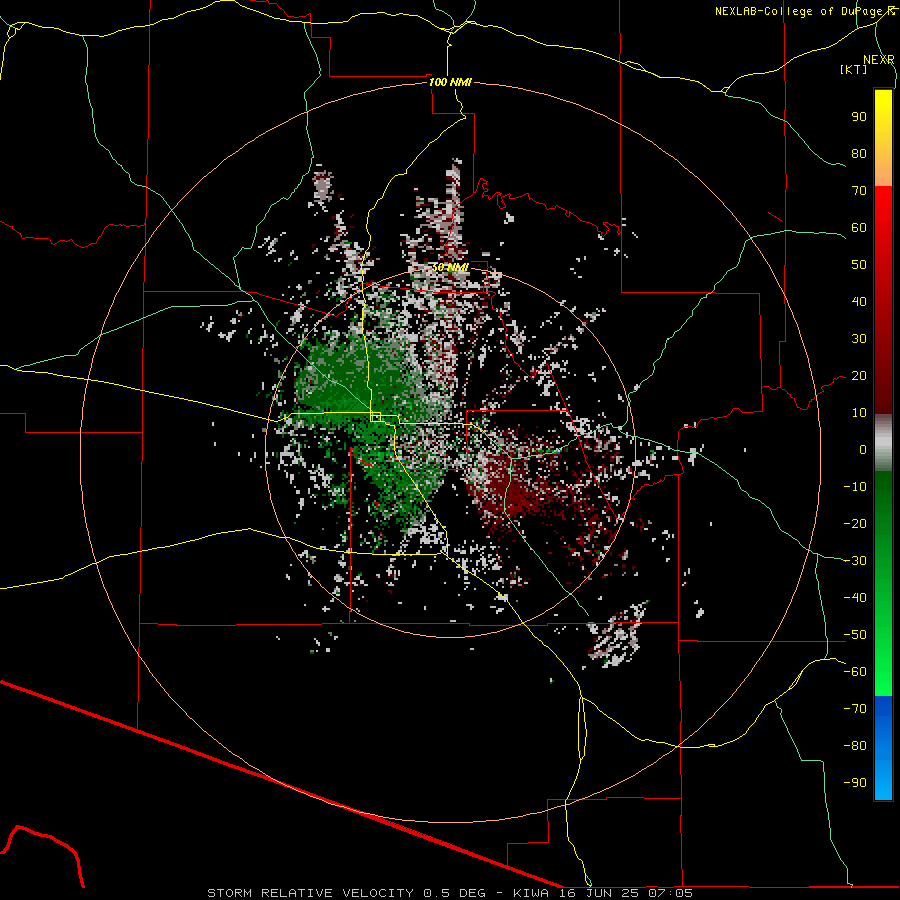Click the -80 scale label
The height and width of the screenshot is (900, 900).
coord(855,746)
